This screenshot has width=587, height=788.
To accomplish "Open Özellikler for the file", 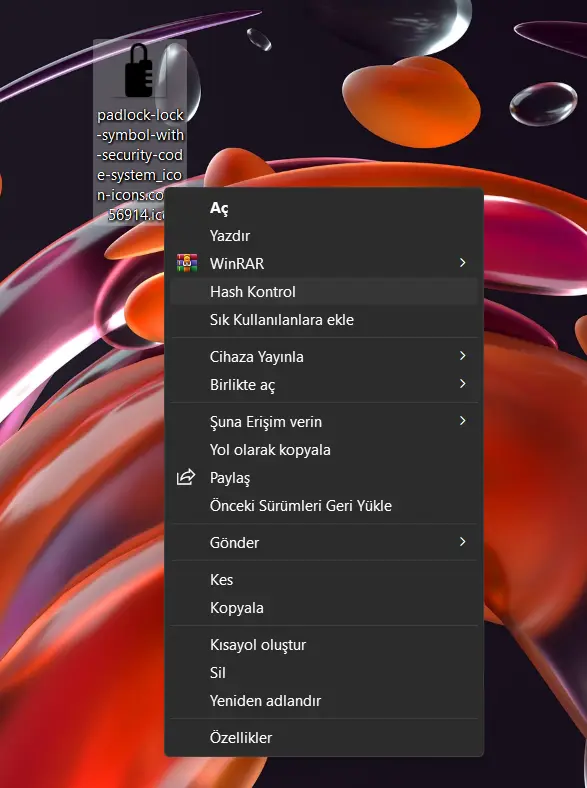I will pos(324,738).
